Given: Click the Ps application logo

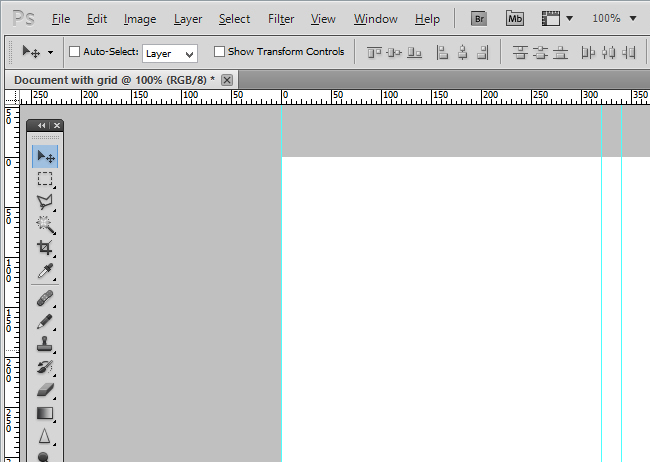Looking at the screenshot, I should [24, 19].
